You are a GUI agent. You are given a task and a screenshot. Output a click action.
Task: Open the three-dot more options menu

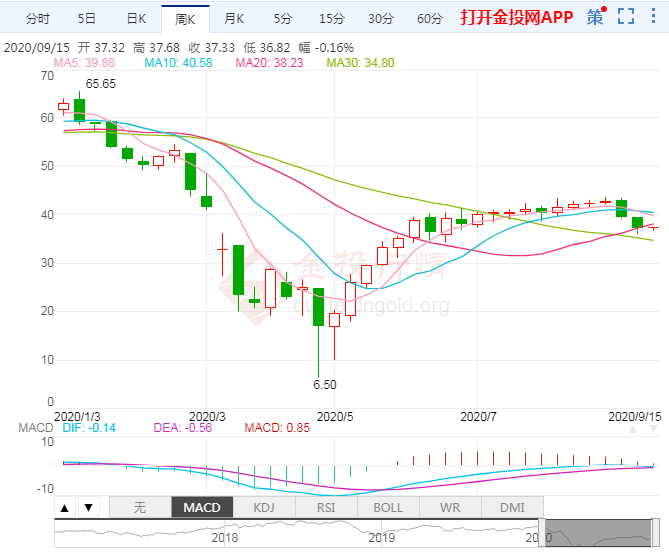click(x=653, y=16)
